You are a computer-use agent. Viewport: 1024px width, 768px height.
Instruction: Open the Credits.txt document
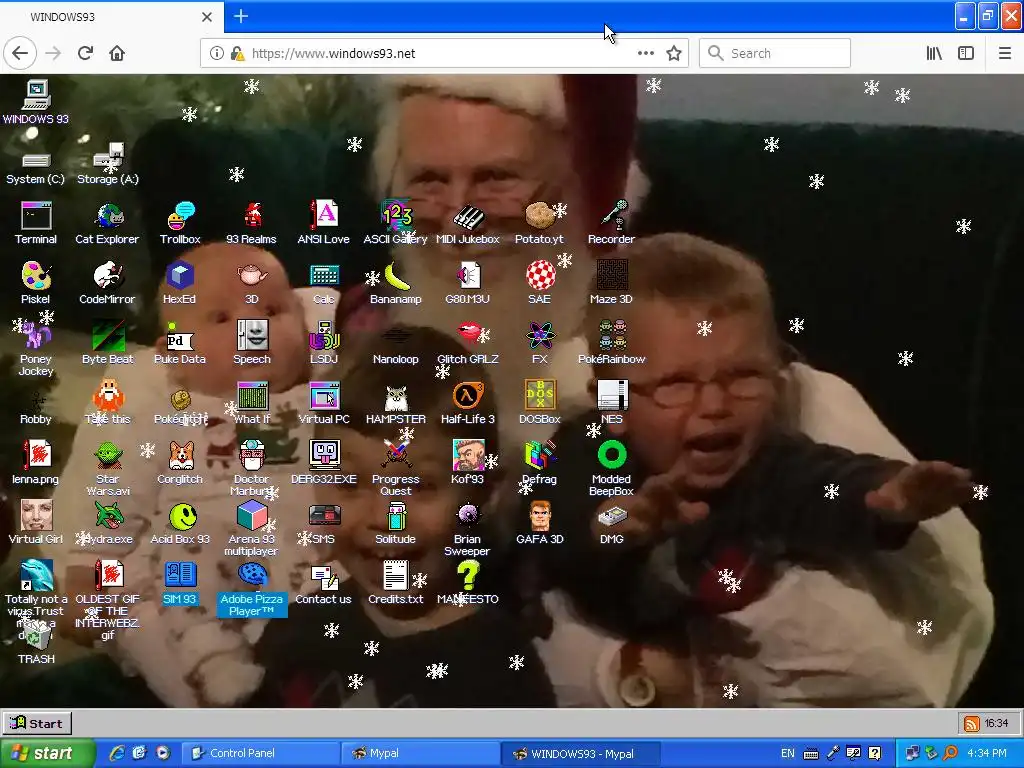tap(396, 583)
